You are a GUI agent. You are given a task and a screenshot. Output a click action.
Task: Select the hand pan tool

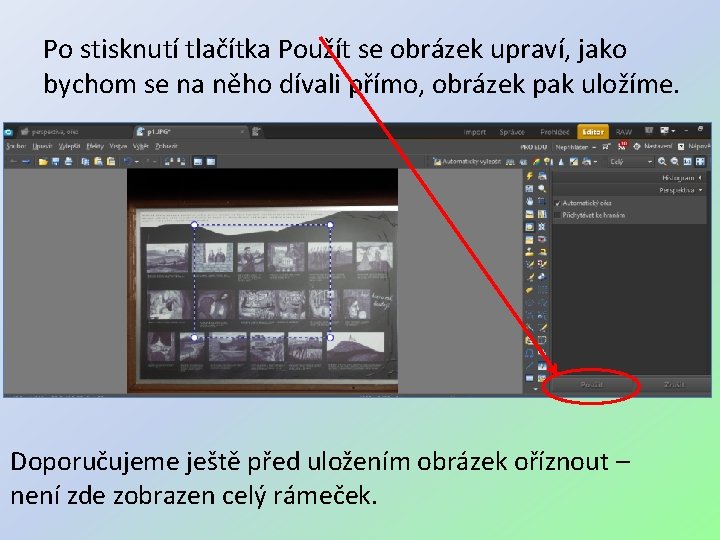(x=529, y=201)
